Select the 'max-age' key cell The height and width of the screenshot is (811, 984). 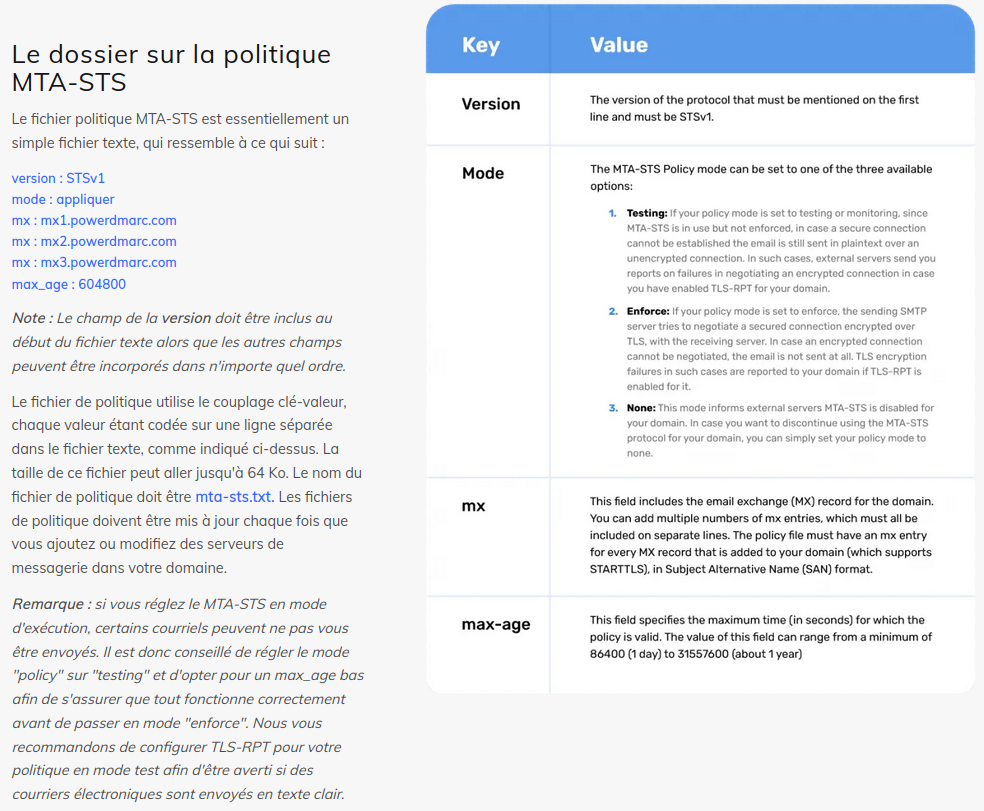point(495,625)
